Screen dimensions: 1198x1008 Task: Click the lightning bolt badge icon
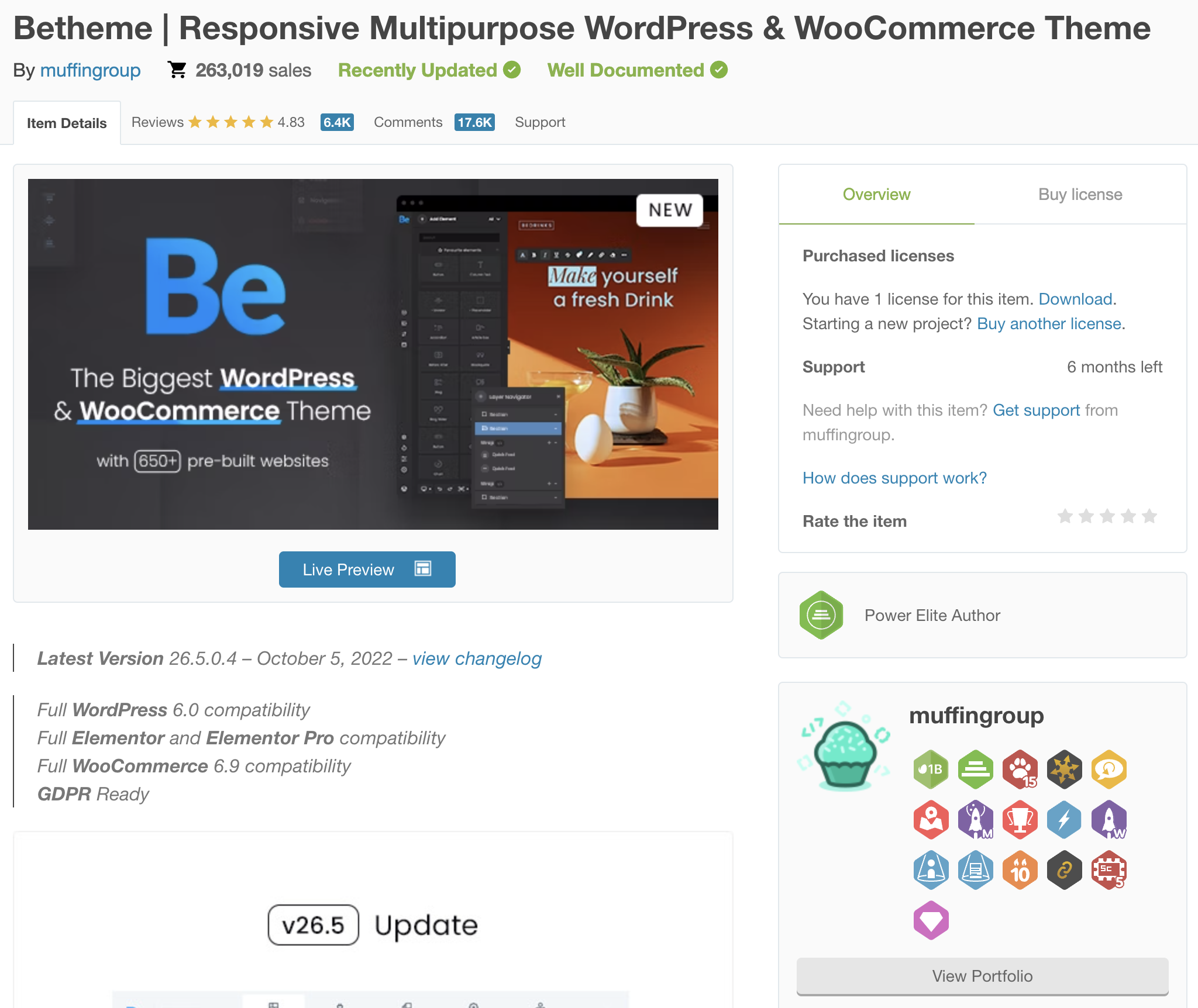[x=1064, y=819]
